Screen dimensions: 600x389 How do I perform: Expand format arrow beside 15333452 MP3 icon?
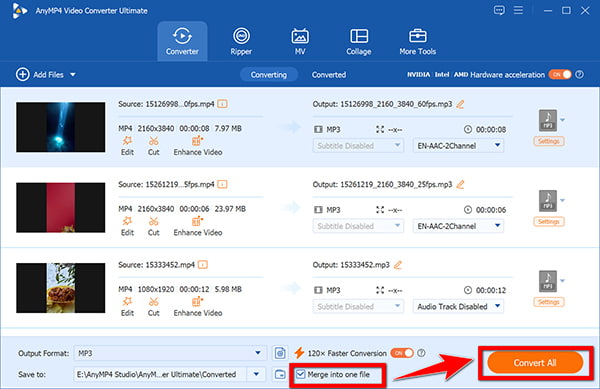(562, 281)
